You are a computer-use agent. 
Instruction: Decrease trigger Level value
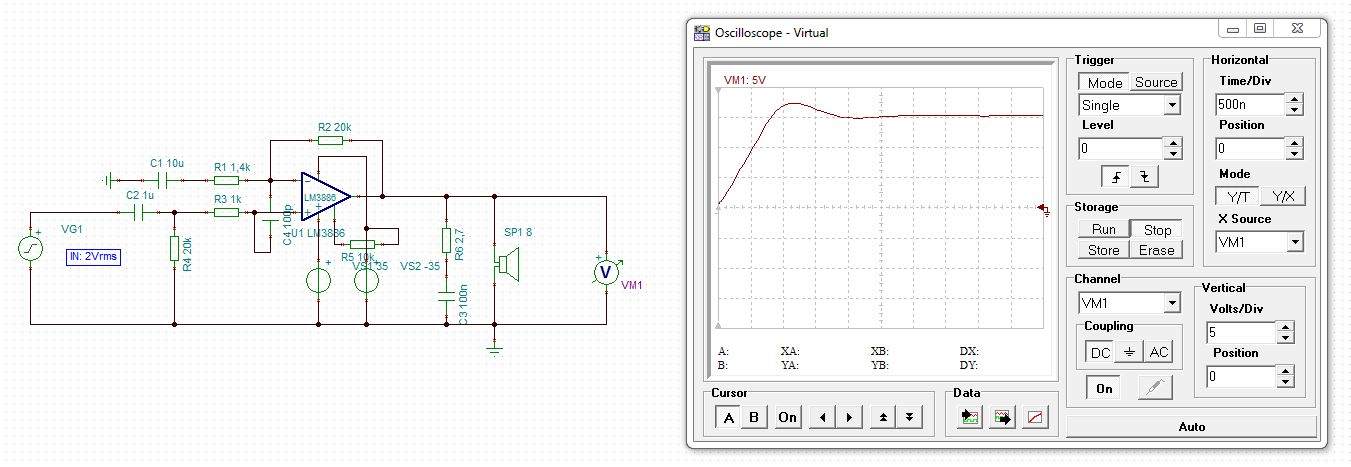(x=1172, y=155)
